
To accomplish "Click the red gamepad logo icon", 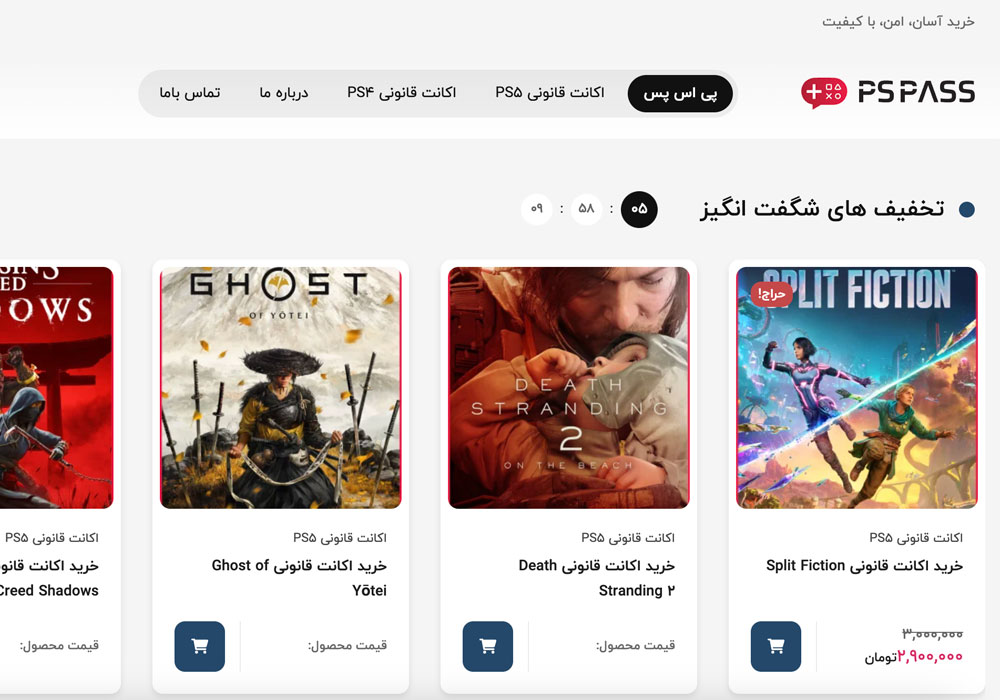I will [x=823, y=92].
